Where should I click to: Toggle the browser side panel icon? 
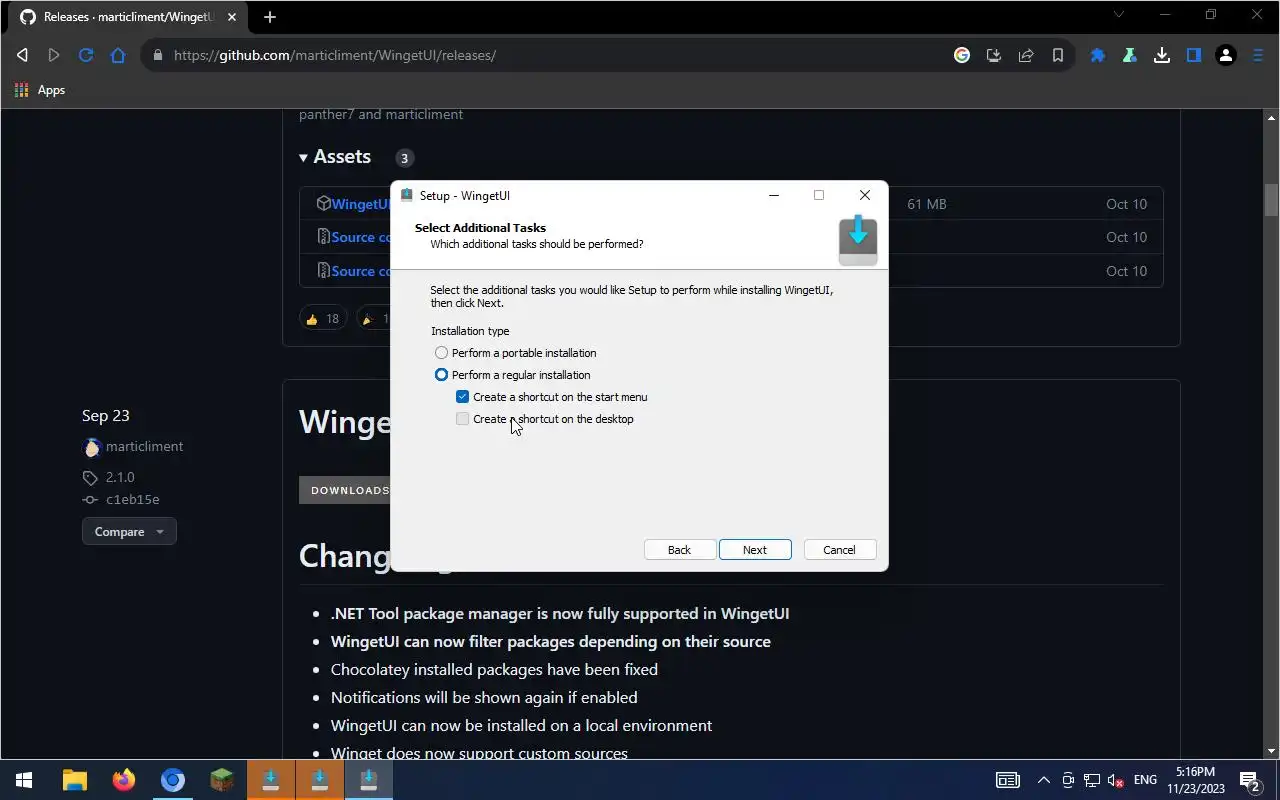pyautogui.click(x=1194, y=55)
